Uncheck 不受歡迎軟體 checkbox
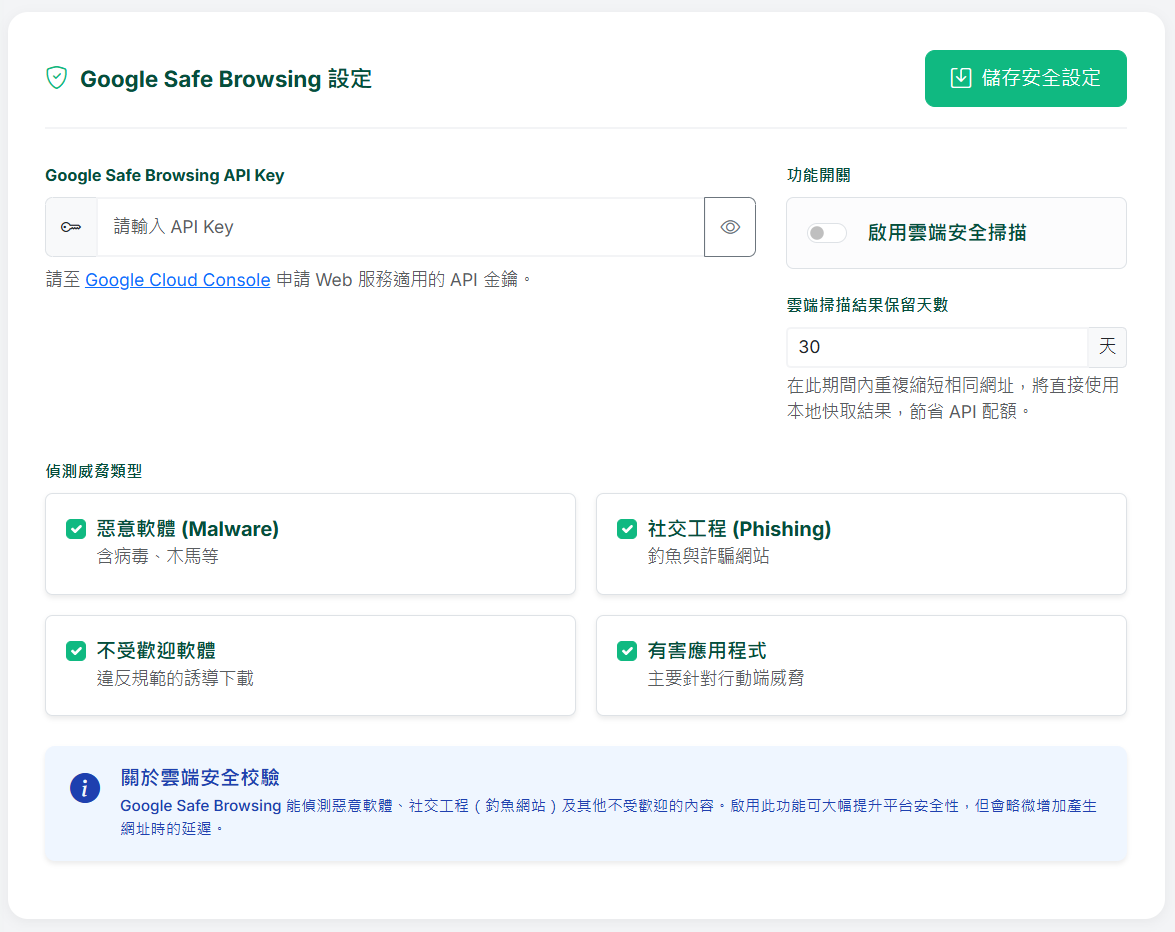1175x932 pixels. [x=76, y=651]
